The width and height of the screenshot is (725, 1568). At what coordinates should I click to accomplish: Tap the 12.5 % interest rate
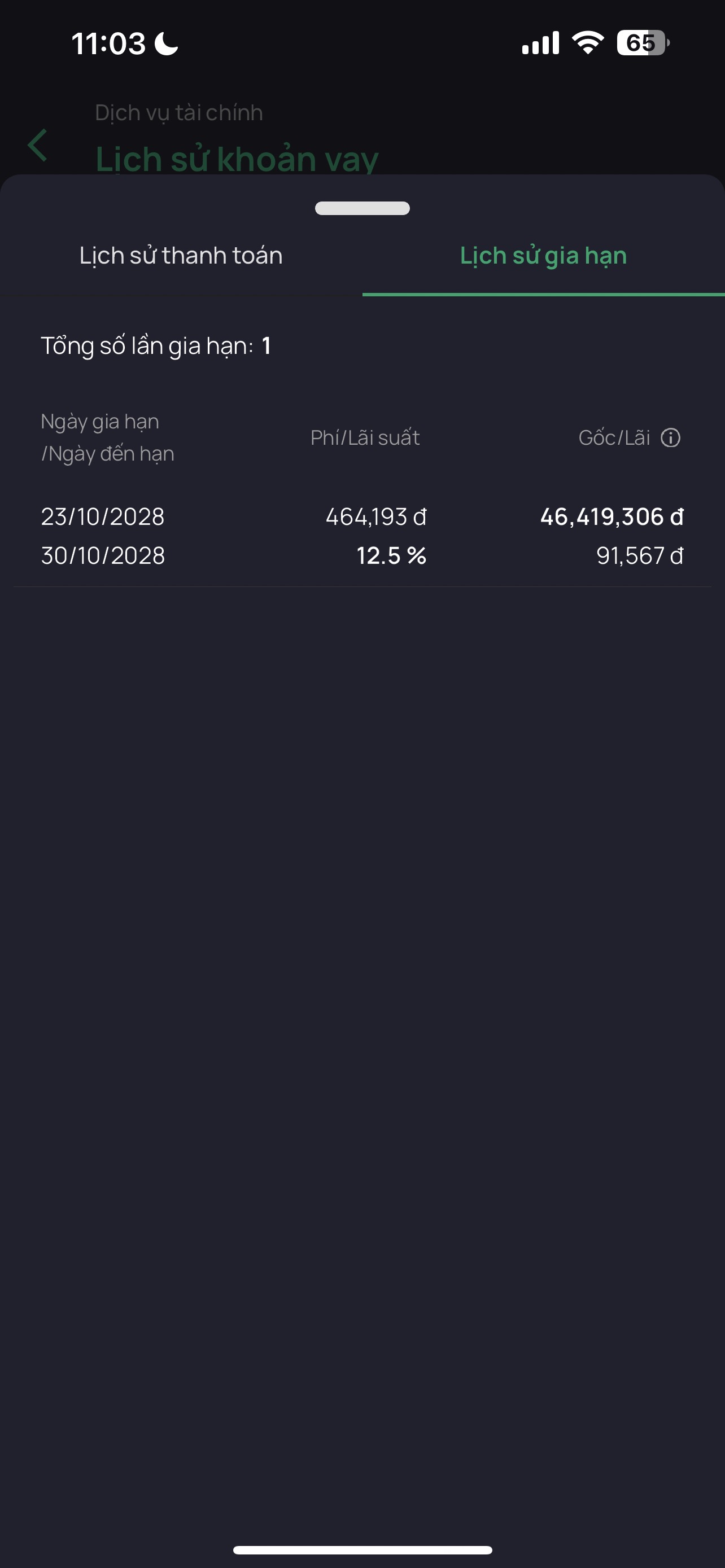391,556
